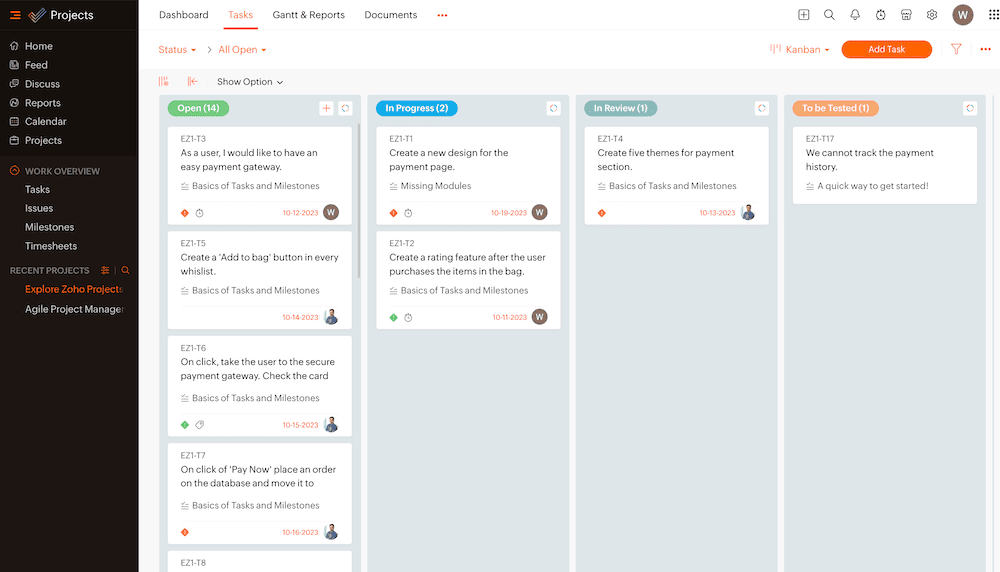
Task: Switch to the Gantt & Reports tab
Action: point(309,15)
